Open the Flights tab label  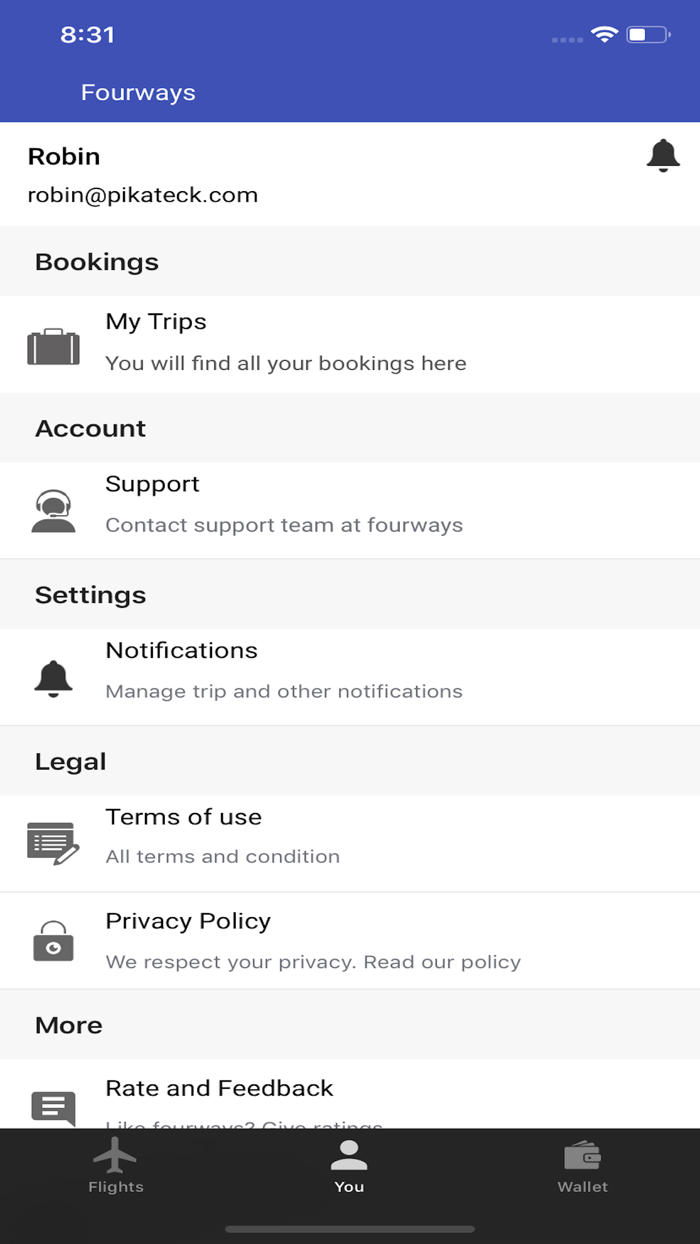116,1187
